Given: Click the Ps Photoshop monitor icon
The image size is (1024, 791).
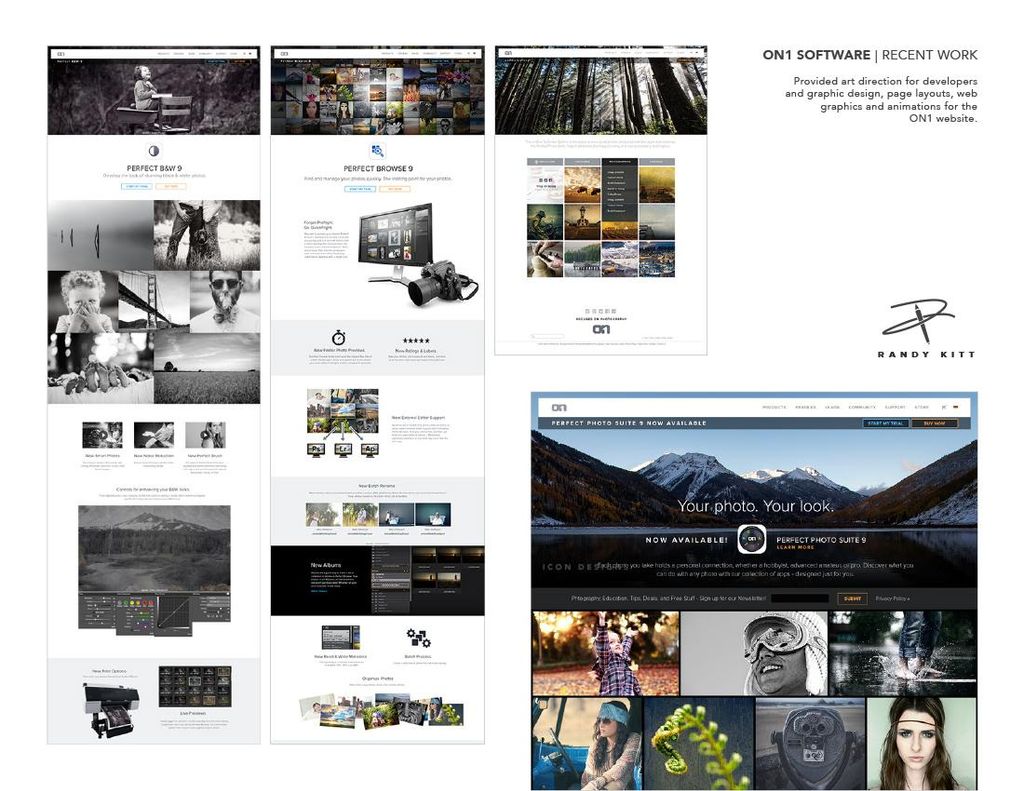Looking at the screenshot, I should click(316, 449).
